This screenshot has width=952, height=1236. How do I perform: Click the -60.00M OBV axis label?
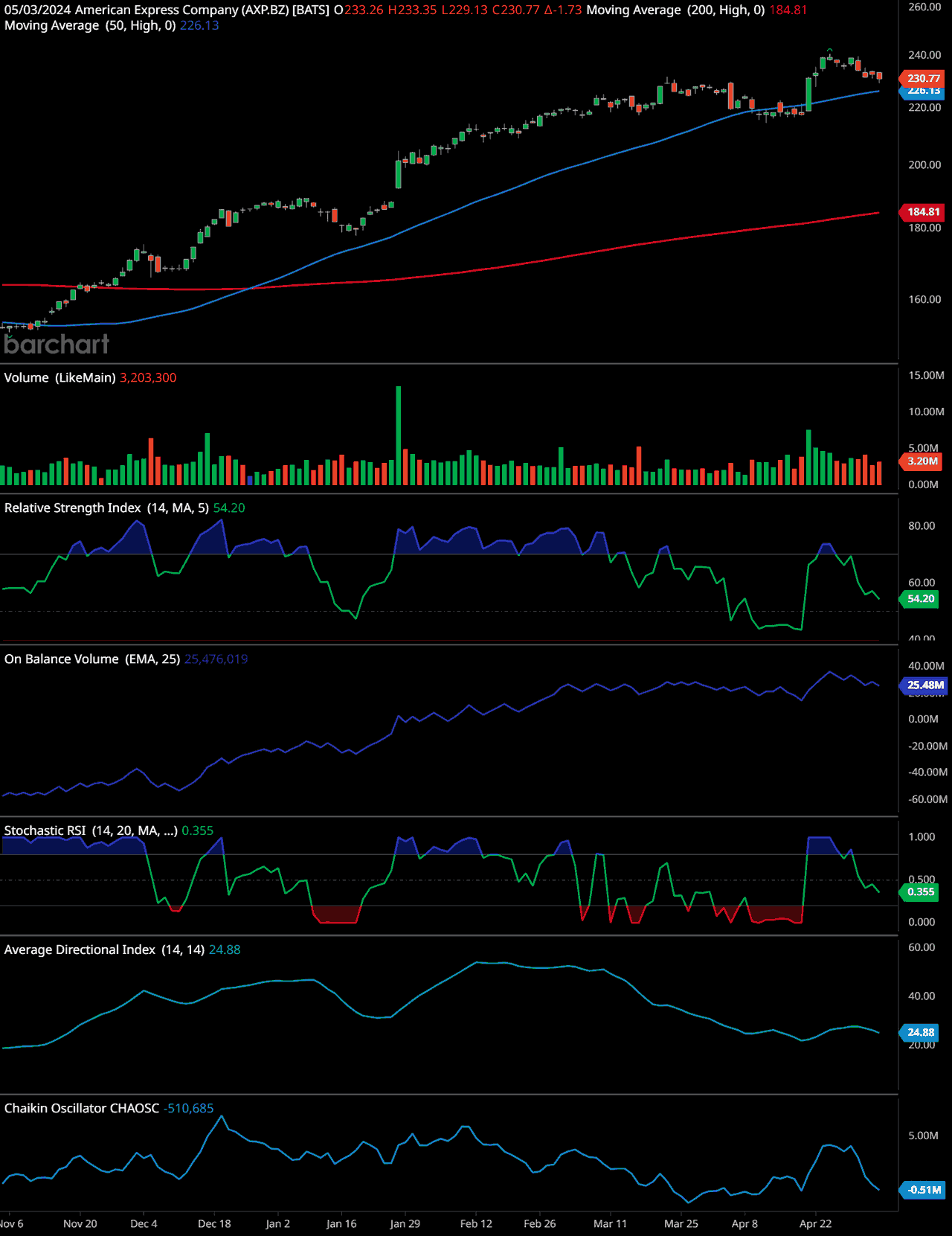pos(927,800)
